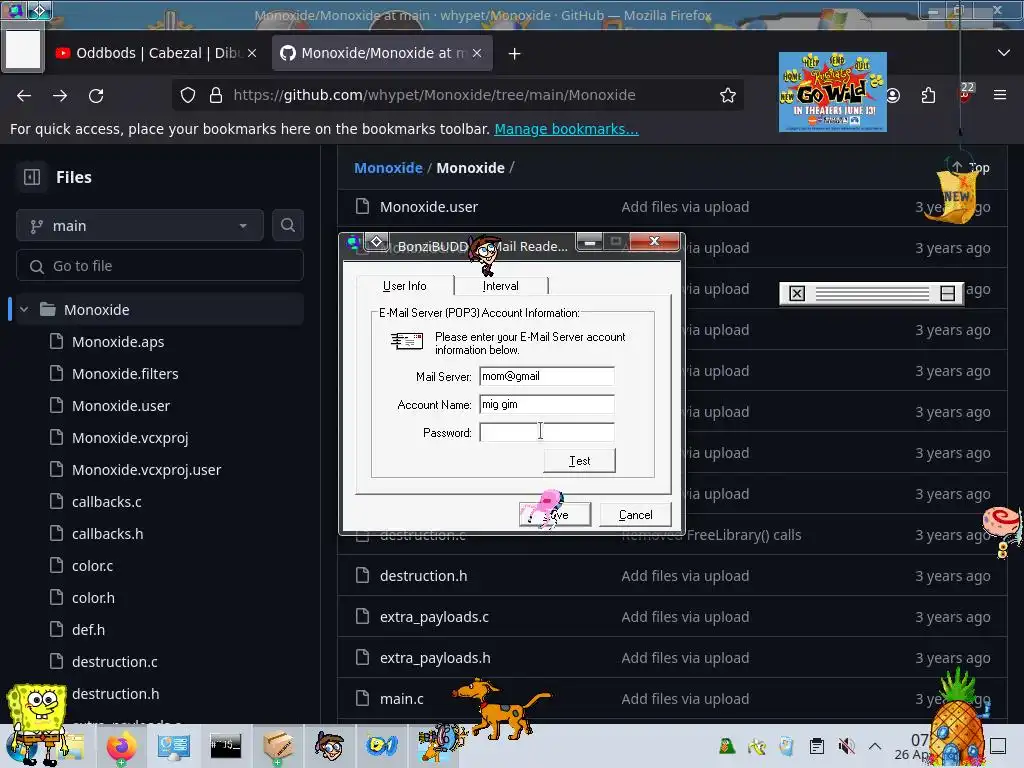Click the Account Name input field

tap(547, 404)
